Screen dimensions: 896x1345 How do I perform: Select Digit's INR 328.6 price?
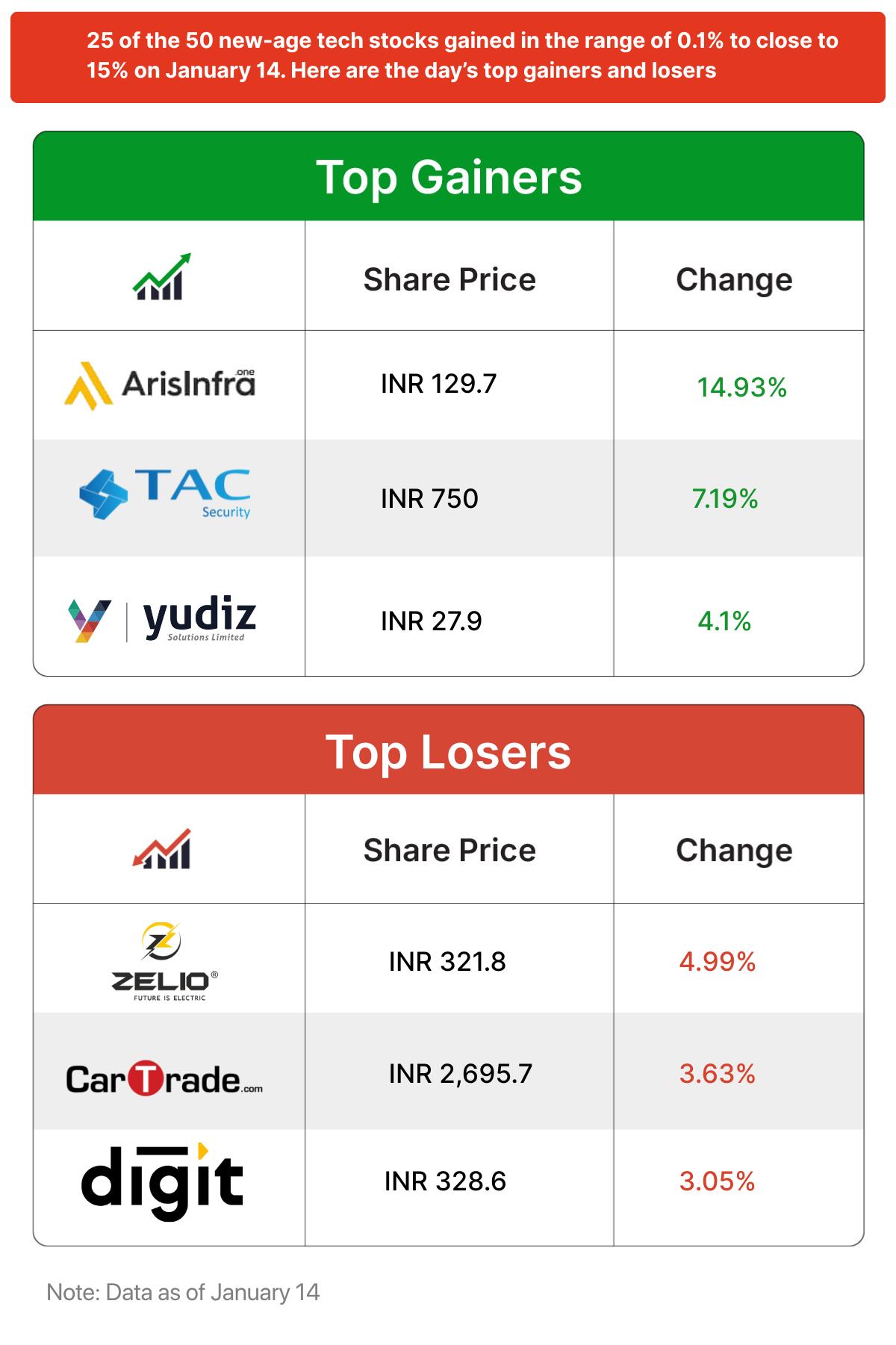tap(445, 1181)
